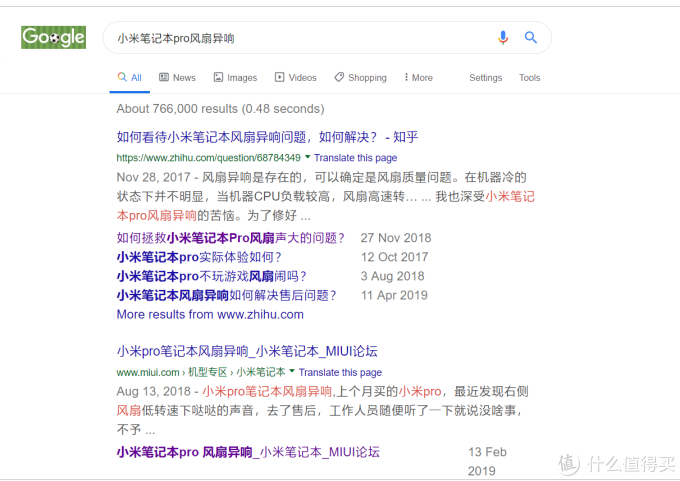
Task: Start voice search with microphone icon
Action: point(503,38)
